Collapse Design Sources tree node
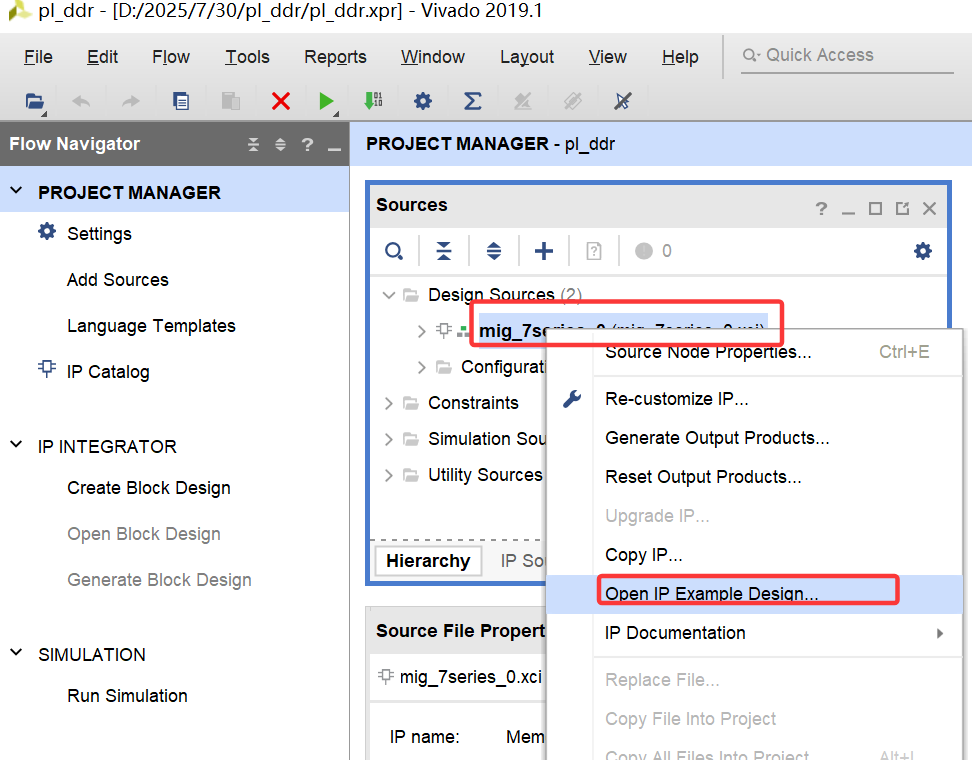 [x=389, y=295]
